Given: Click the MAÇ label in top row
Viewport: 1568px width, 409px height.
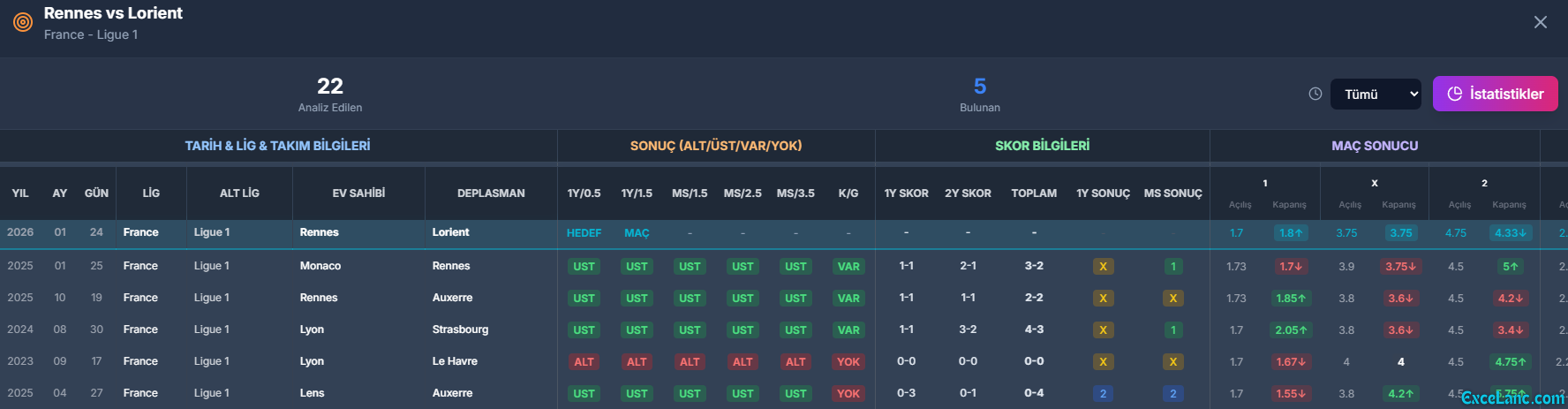Looking at the screenshot, I should click(x=637, y=233).
